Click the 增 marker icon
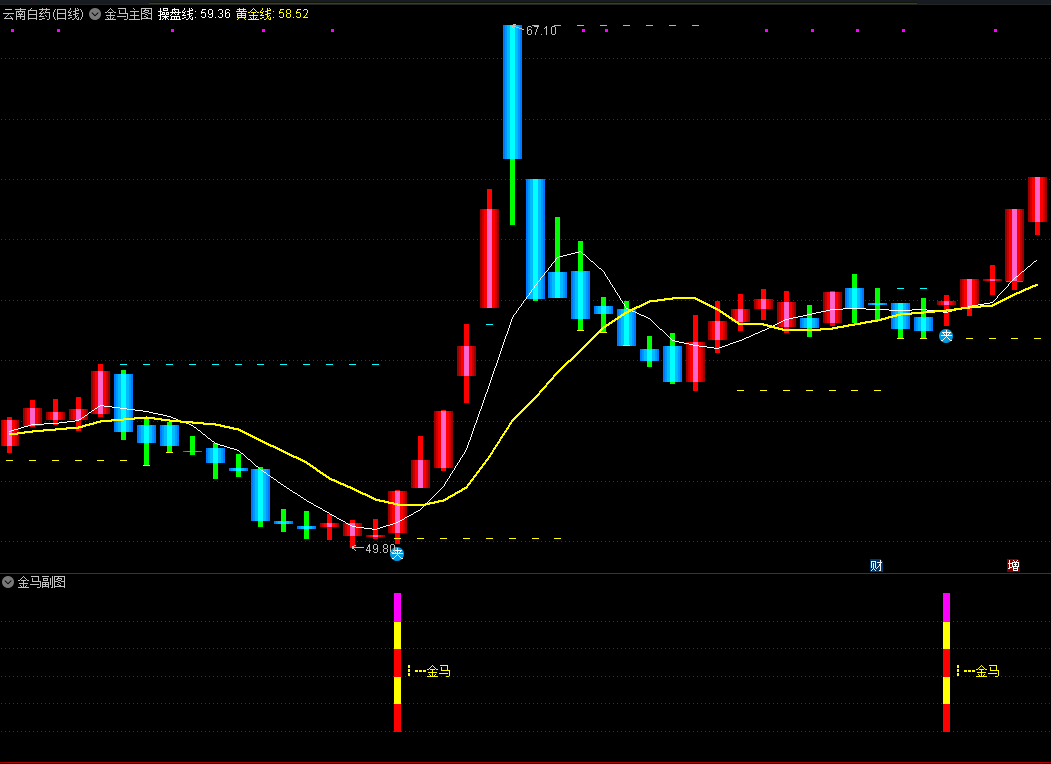Screen dimensions: 1051x764 click(x=1013, y=566)
